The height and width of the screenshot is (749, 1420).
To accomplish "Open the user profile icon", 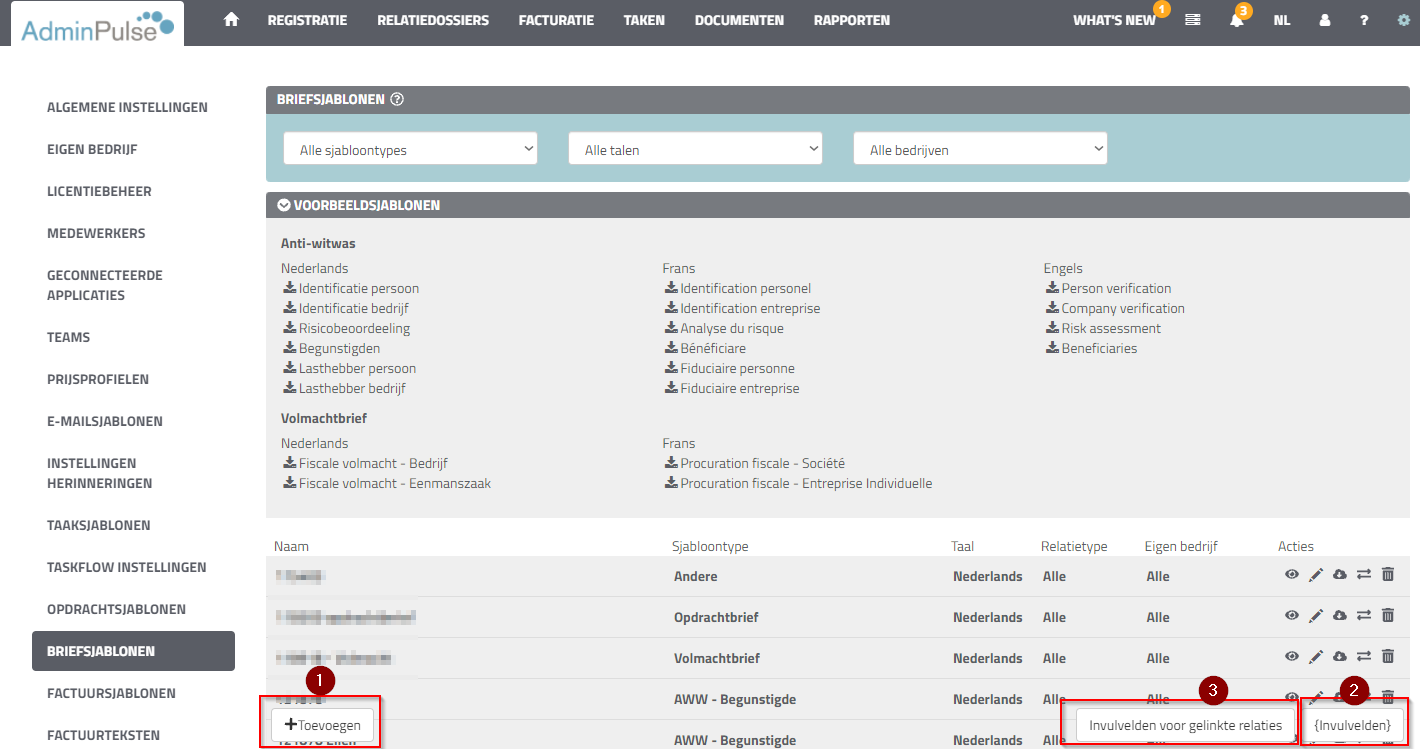I will tap(1324, 20).
